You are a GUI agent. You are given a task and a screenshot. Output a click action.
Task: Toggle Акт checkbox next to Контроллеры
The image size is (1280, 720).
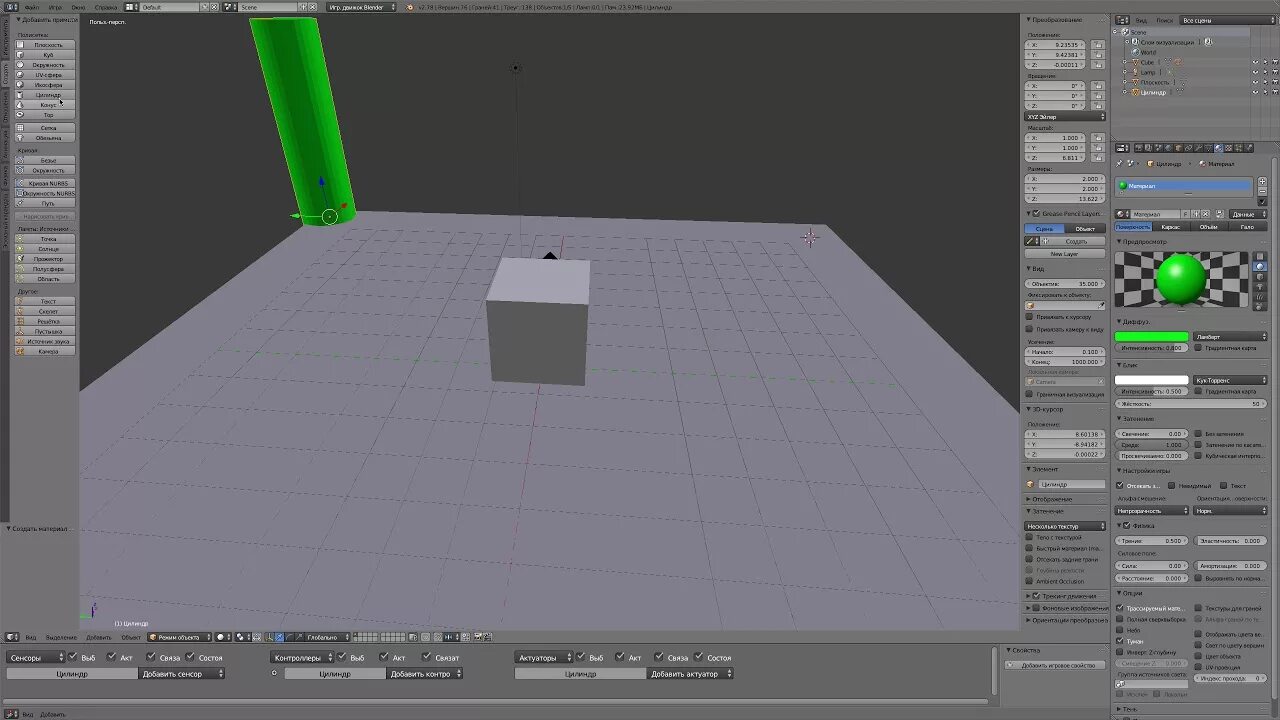[383, 657]
